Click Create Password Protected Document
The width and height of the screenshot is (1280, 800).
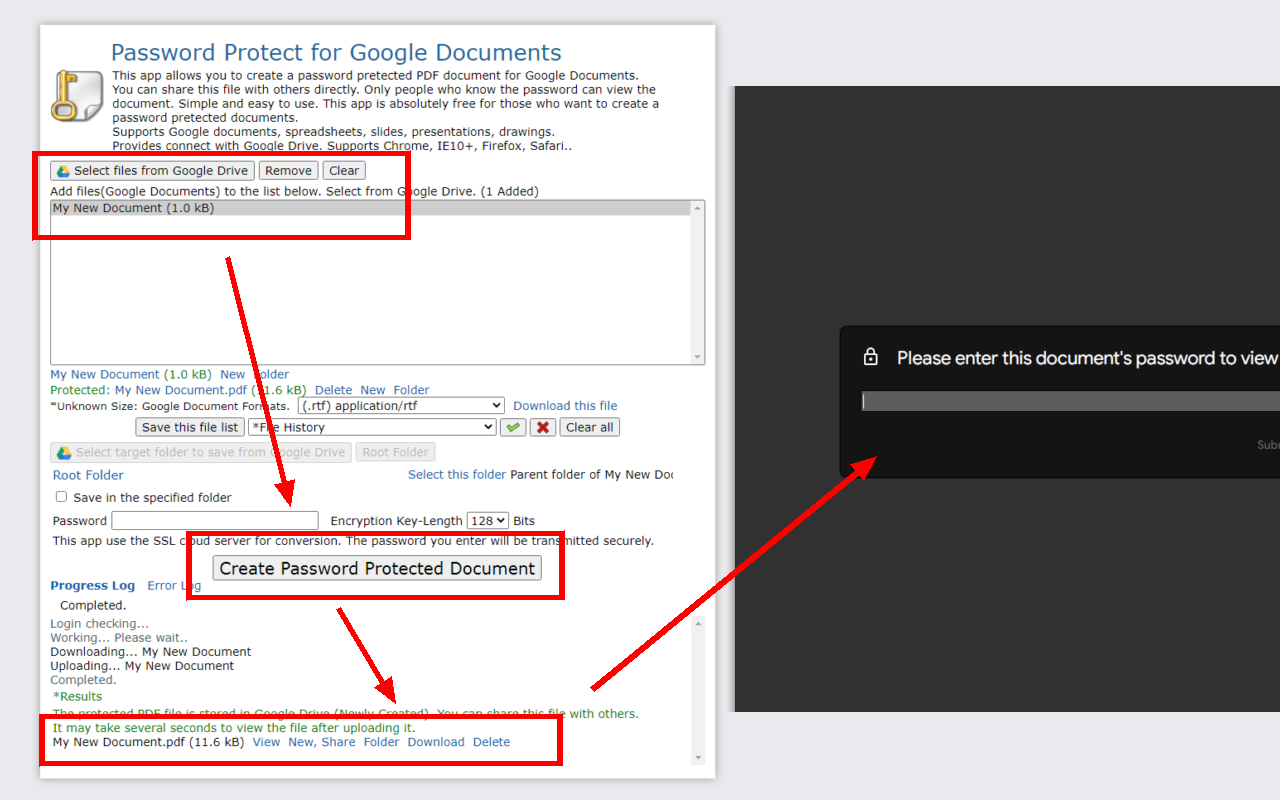pyautogui.click(x=376, y=567)
